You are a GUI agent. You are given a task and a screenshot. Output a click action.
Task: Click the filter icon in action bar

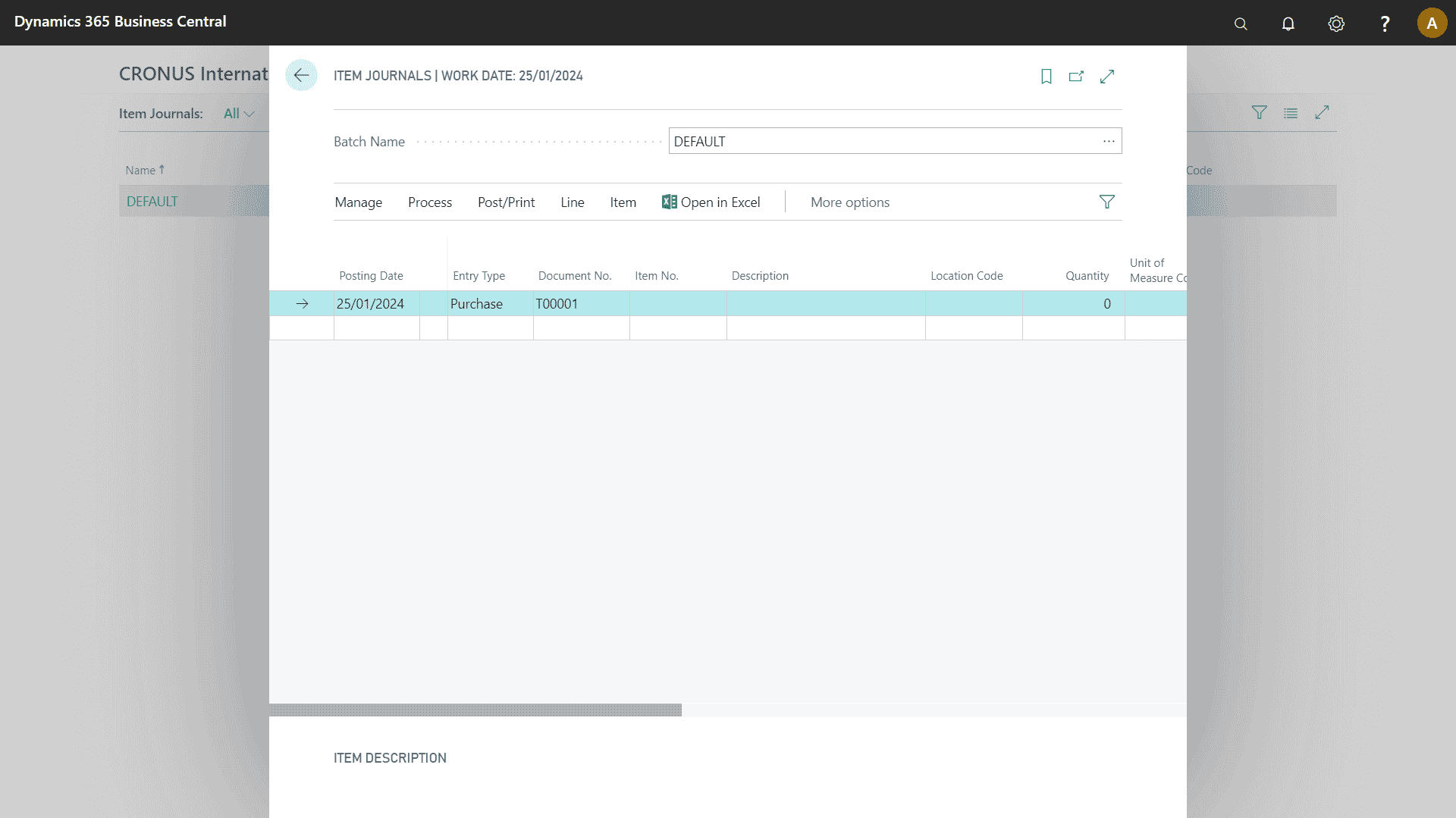[x=1106, y=202]
